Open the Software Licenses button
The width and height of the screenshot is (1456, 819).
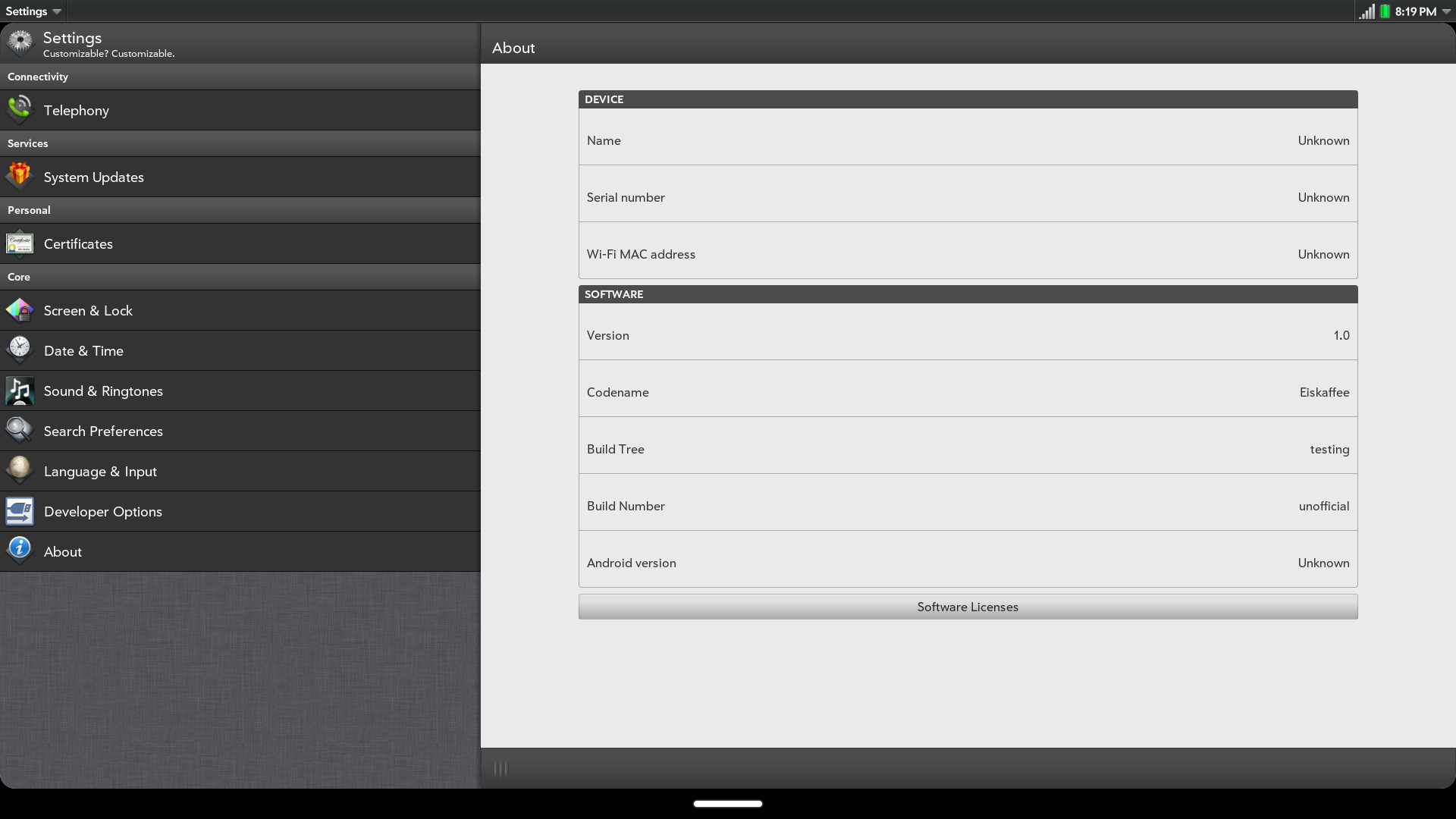[x=968, y=607]
